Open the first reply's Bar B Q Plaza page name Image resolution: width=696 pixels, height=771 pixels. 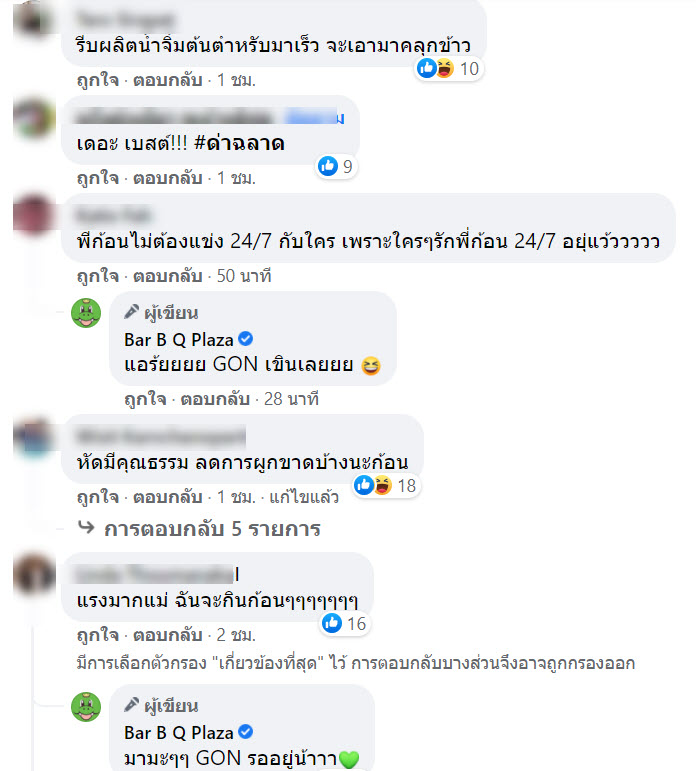point(179,339)
